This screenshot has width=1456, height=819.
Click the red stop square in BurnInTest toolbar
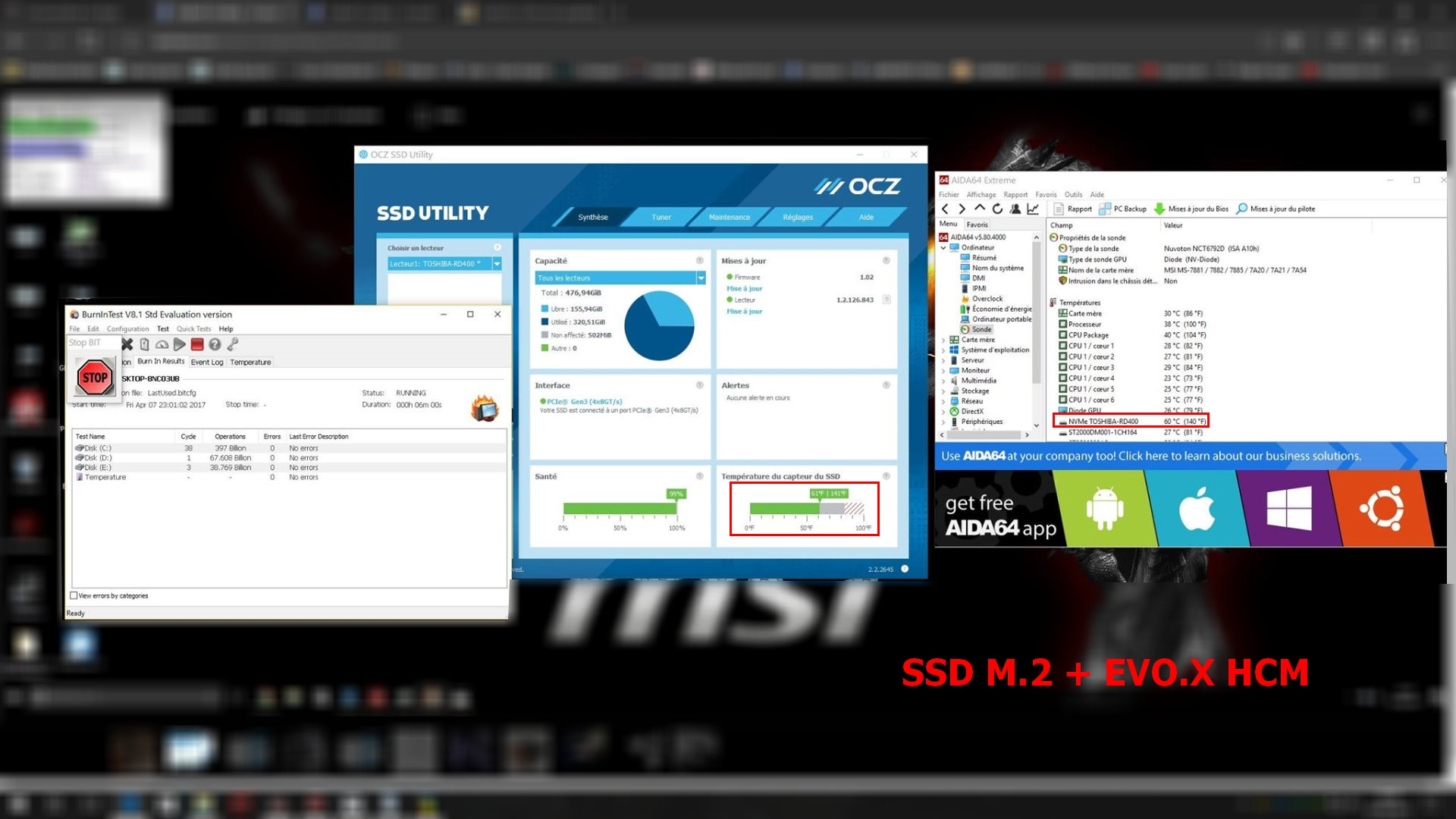pos(197,344)
